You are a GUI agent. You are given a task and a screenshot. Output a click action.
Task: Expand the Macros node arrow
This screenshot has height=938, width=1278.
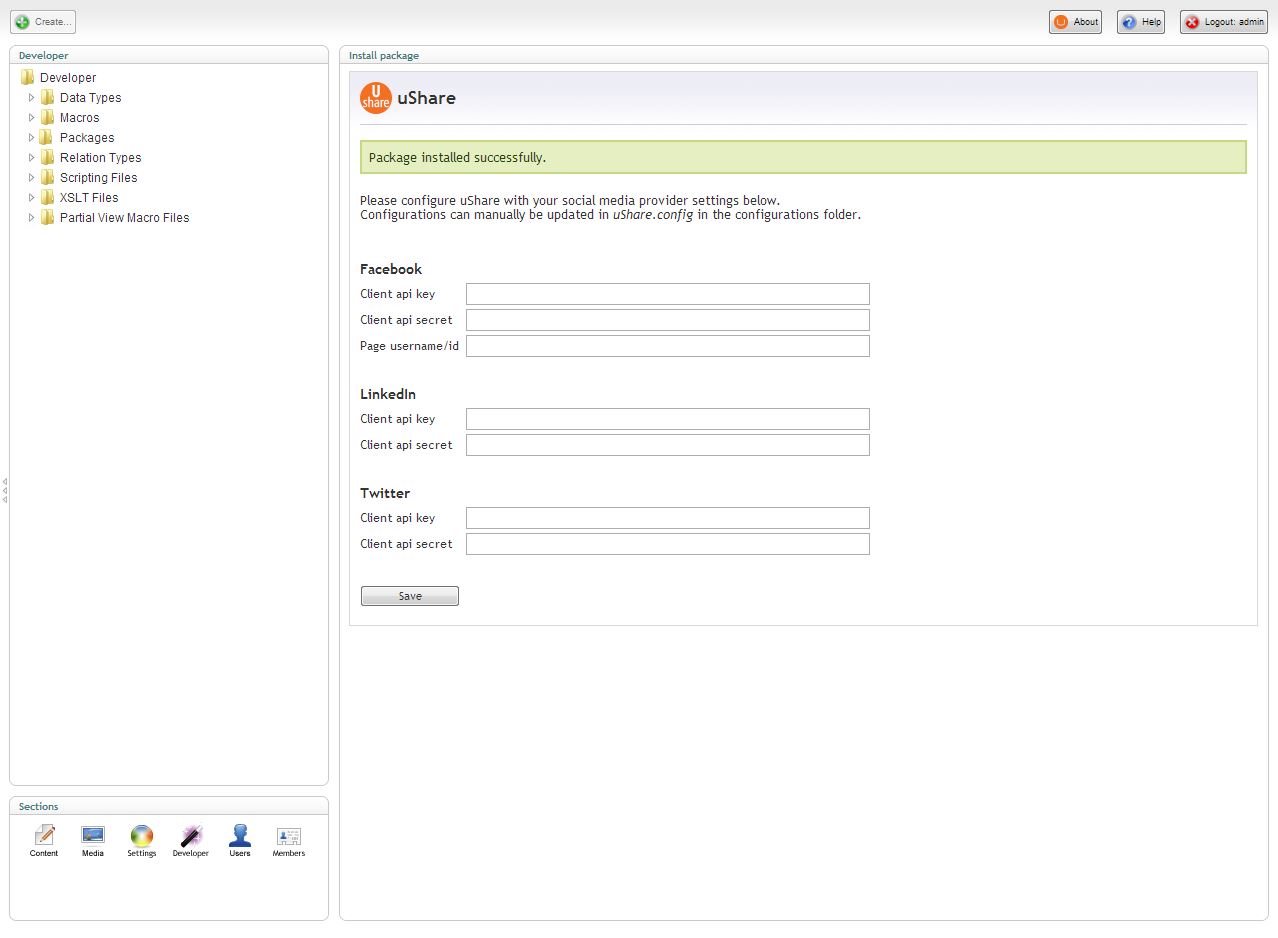[x=32, y=118]
